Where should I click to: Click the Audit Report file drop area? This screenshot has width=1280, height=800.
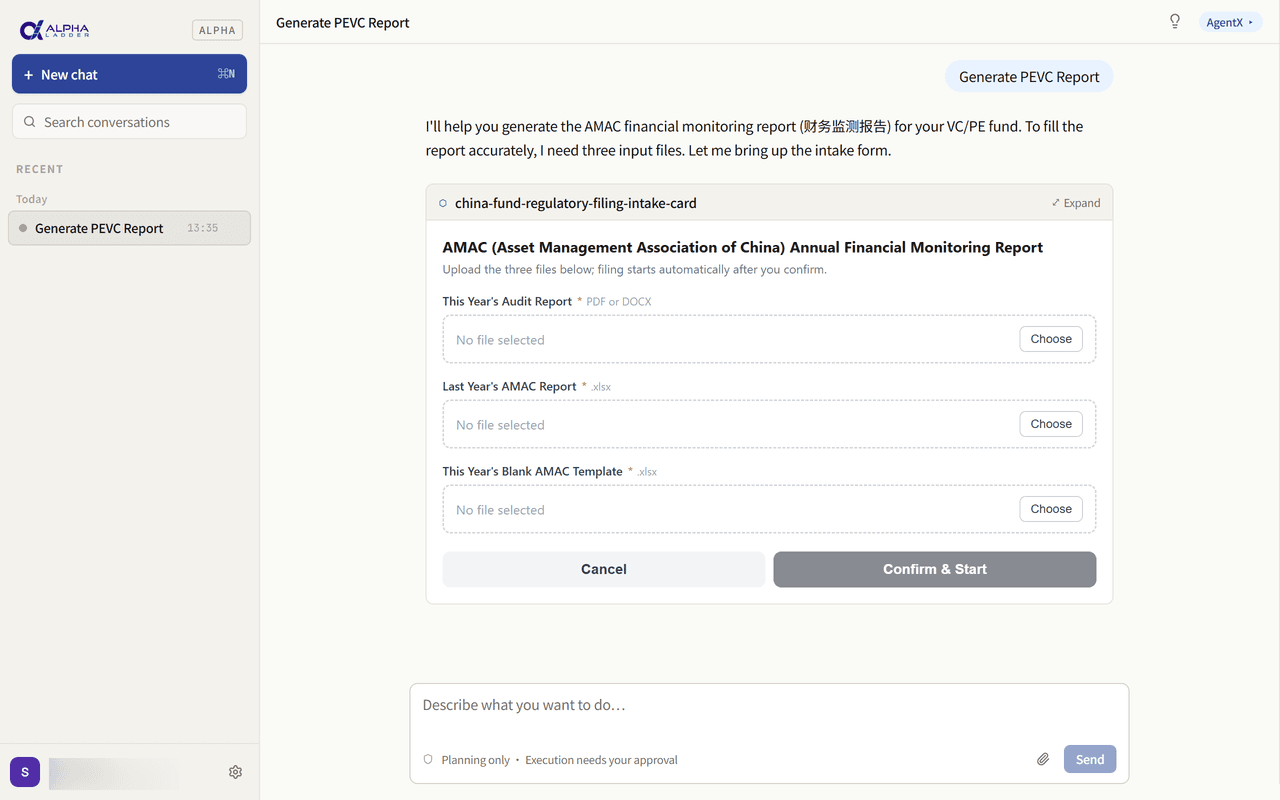click(x=769, y=339)
